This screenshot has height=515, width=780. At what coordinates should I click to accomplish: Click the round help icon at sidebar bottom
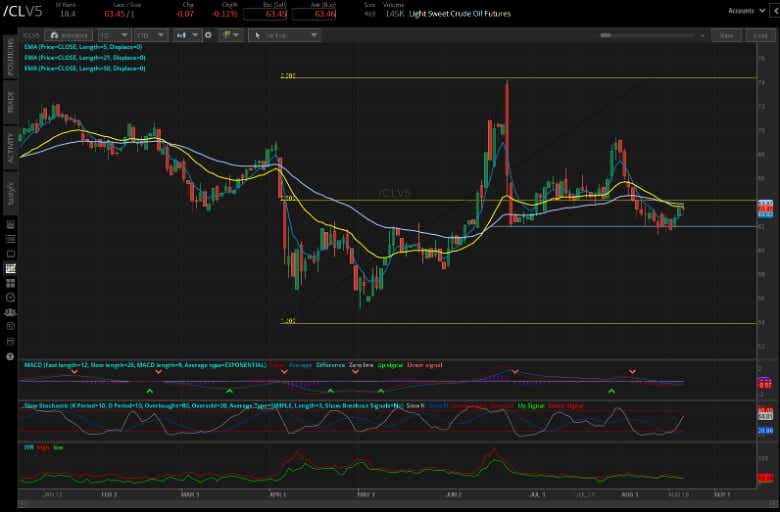[x=10, y=357]
